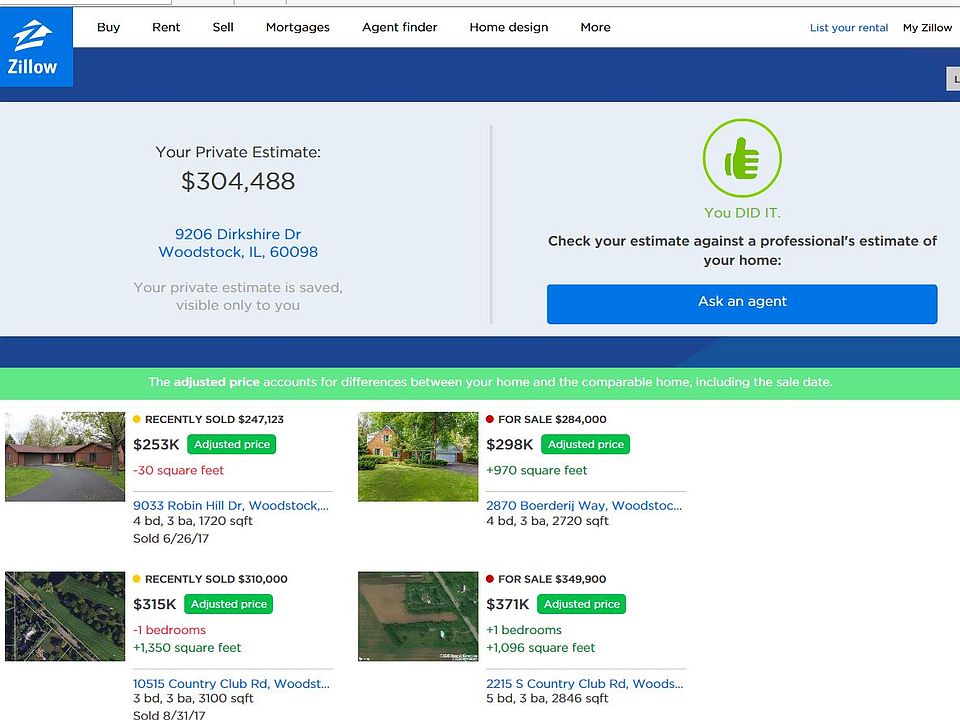The height and width of the screenshot is (720, 960).
Task: Open the Mortgages menu
Action: pos(298,28)
